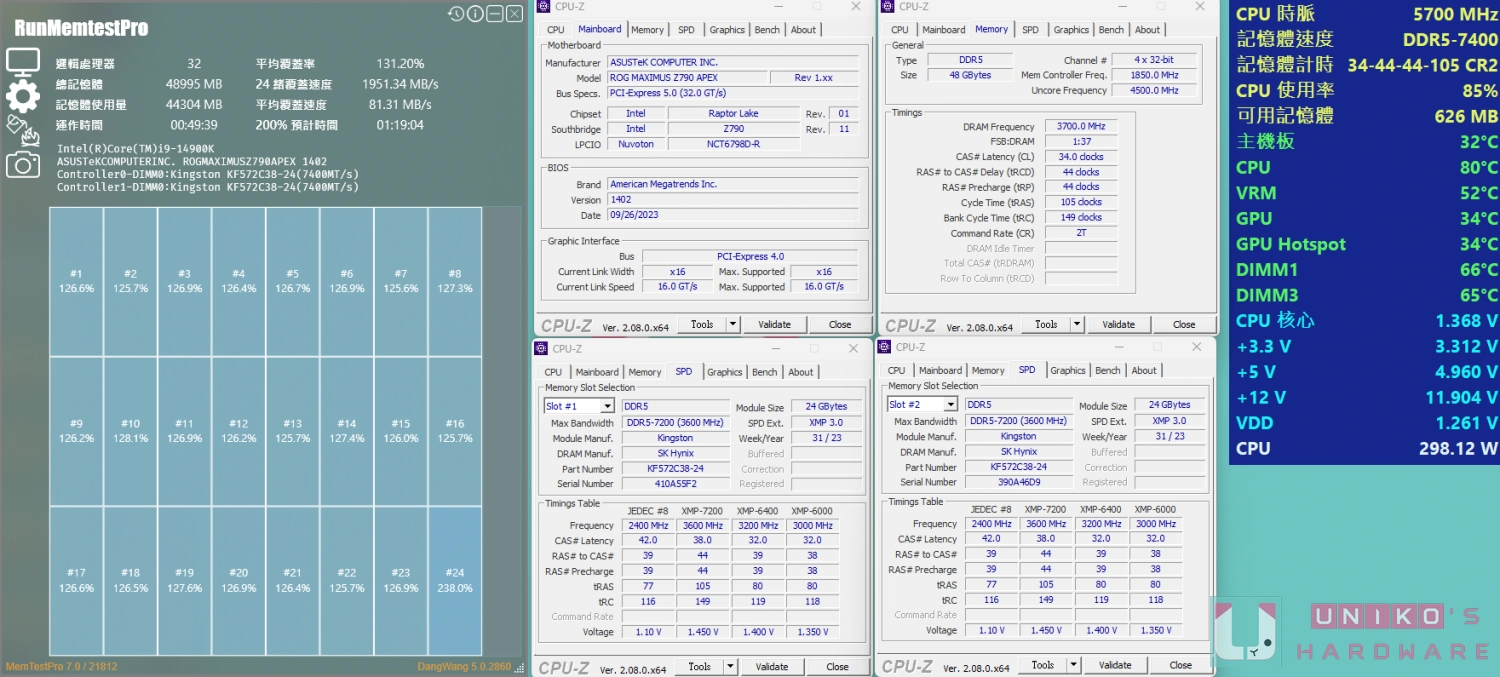This screenshot has height=677, width=1500.
Task: Expand Tools arrow in the Slot #1 SPD window
Action: coord(730,666)
